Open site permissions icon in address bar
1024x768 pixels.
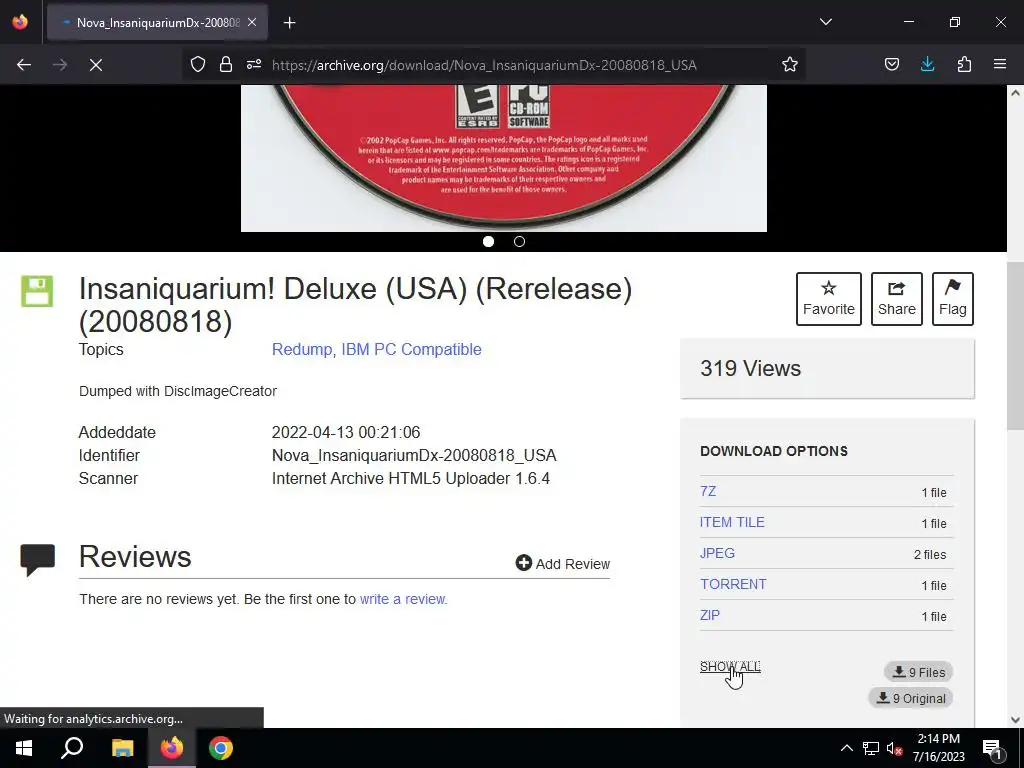coord(254,65)
